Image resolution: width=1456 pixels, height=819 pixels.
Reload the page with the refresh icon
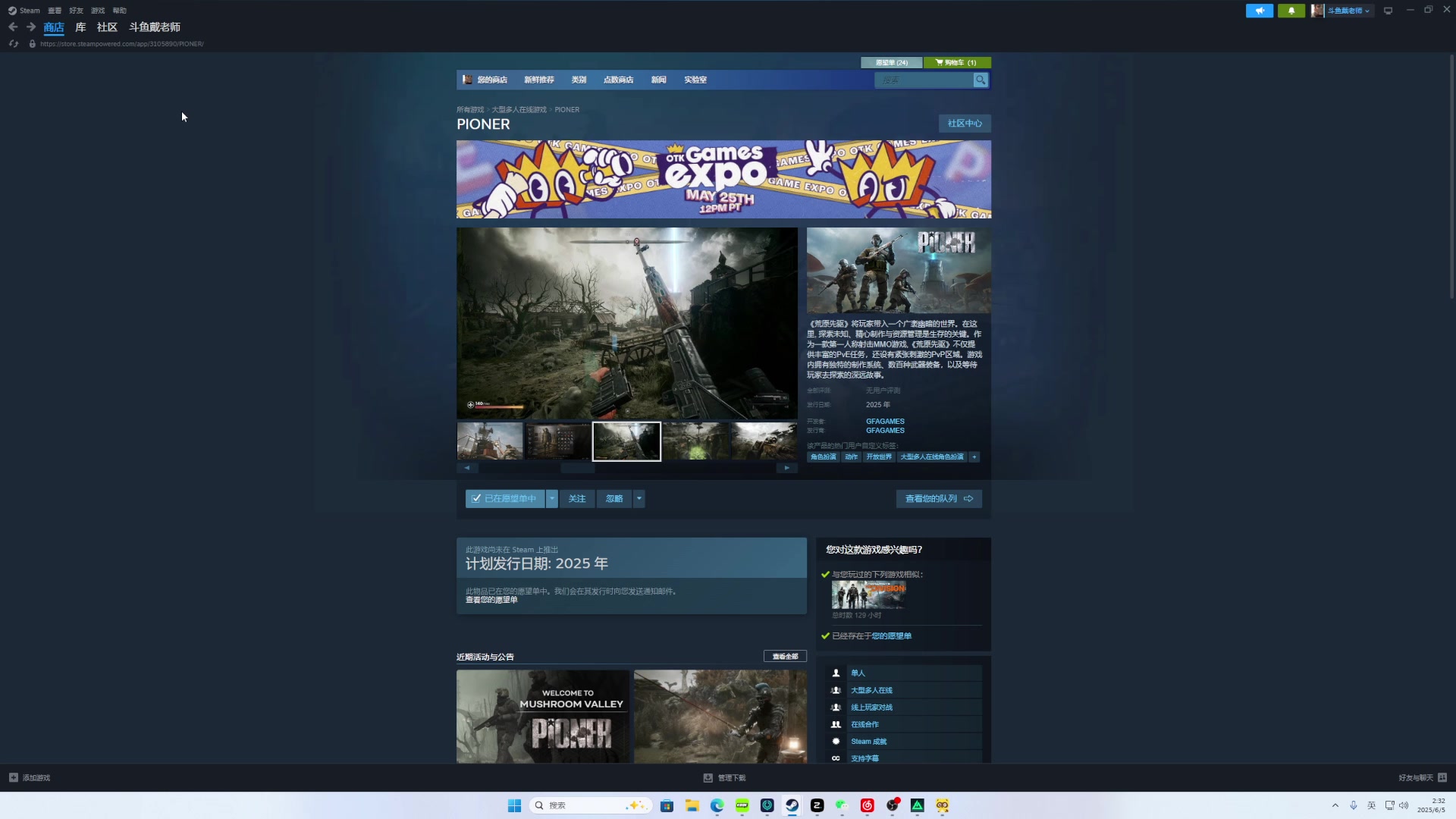(13, 44)
